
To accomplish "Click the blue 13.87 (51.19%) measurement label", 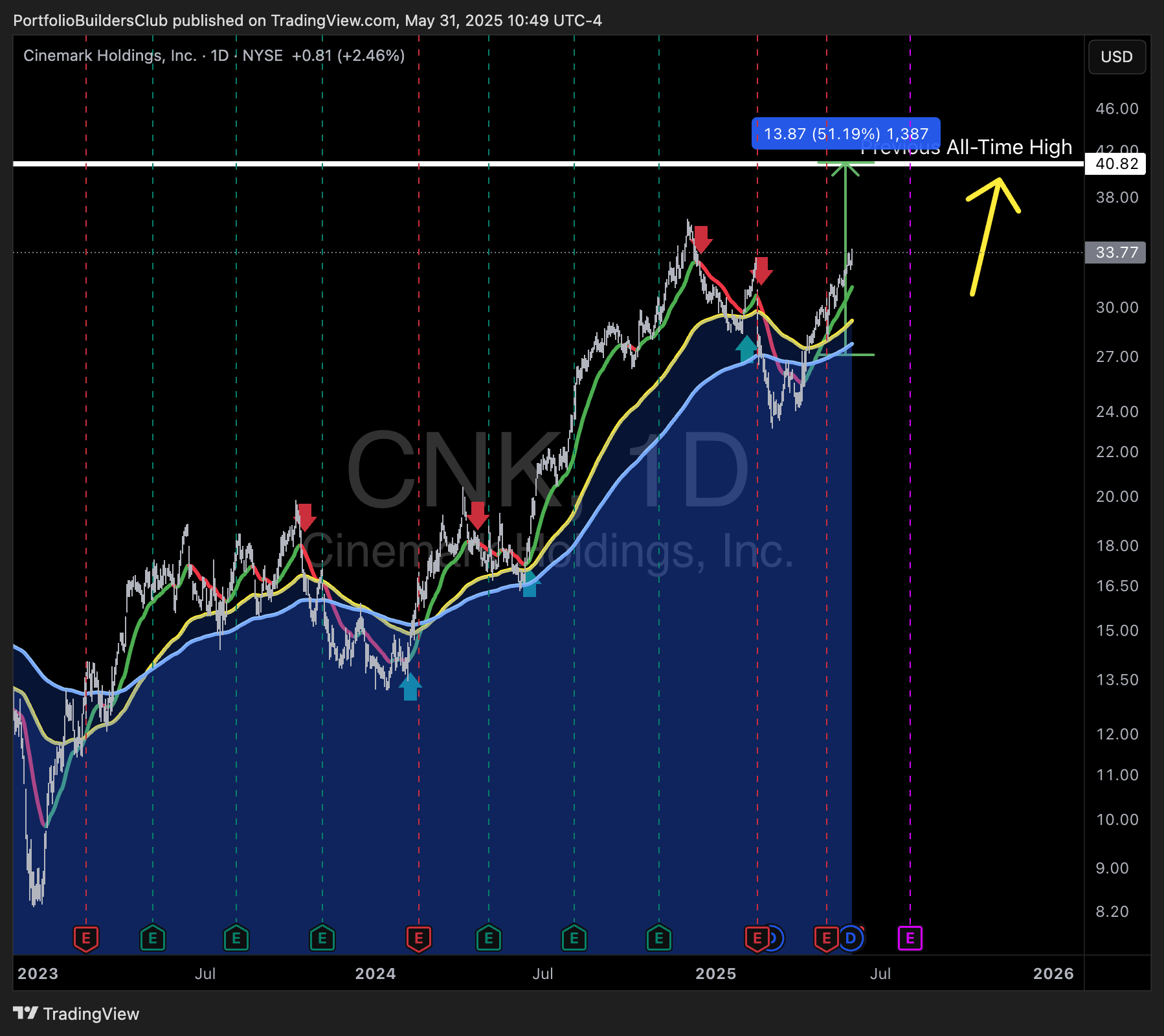I will (x=846, y=133).
